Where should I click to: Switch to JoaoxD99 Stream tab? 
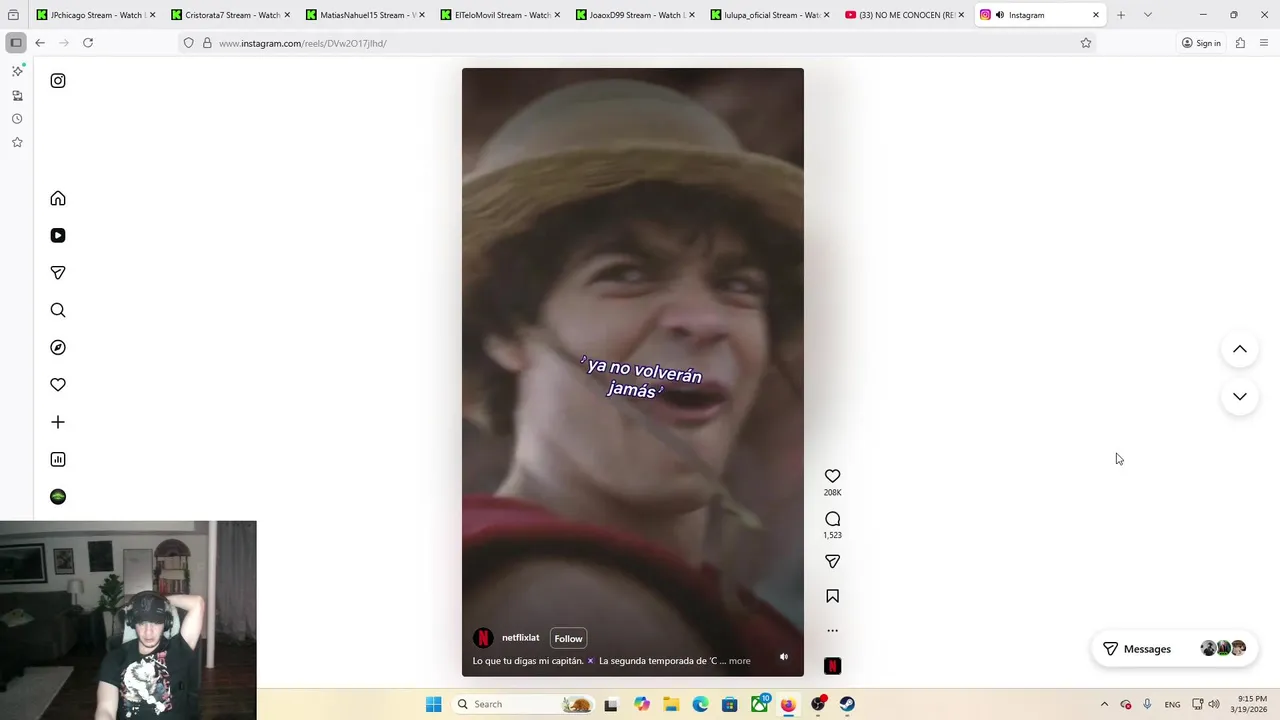(635, 15)
